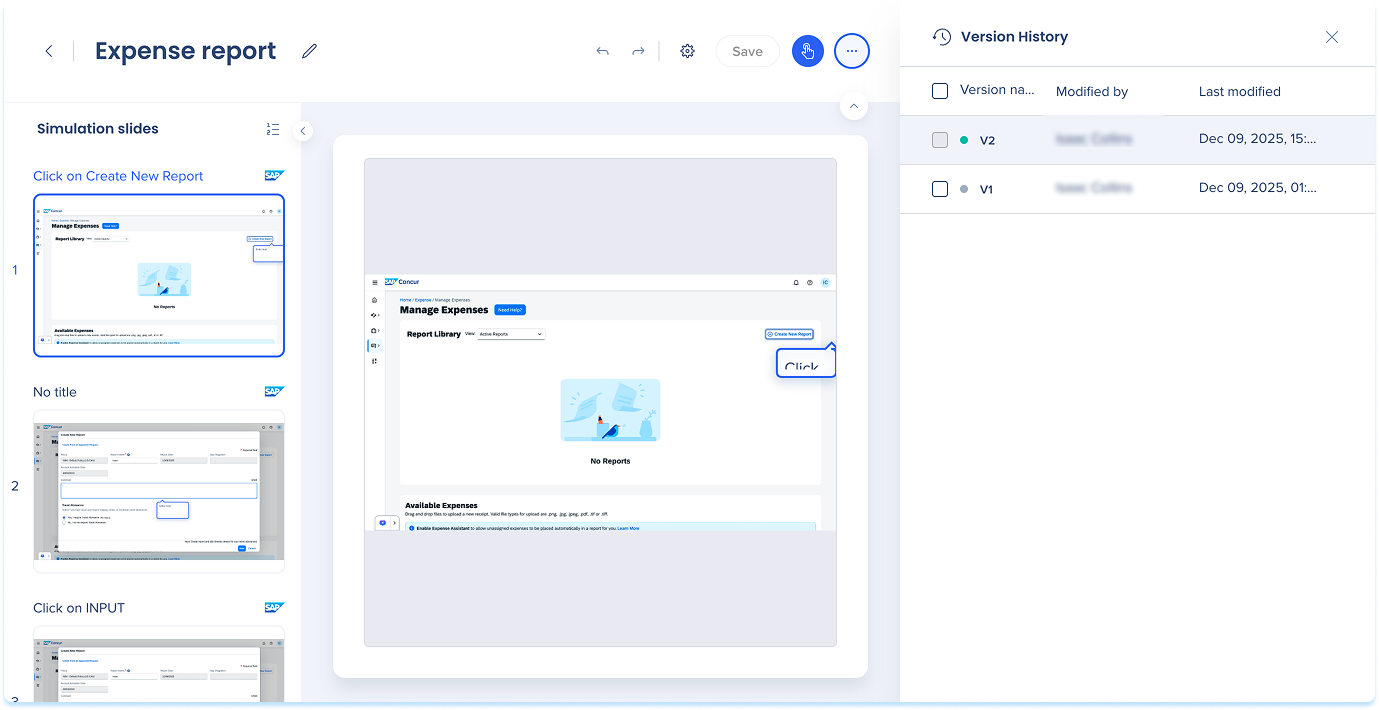Click the slide list view icon
Viewport: 1379px width, 710px height.
[x=273, y=129]
